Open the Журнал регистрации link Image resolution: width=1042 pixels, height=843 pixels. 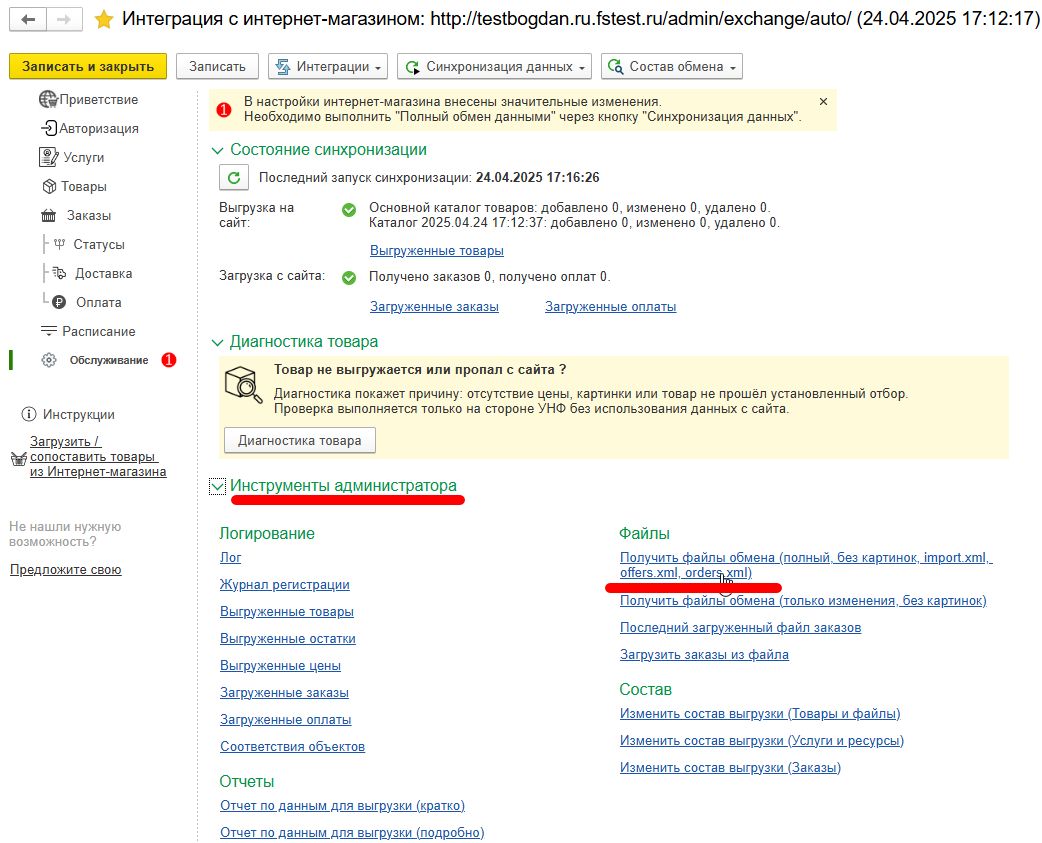click(284, 585)
